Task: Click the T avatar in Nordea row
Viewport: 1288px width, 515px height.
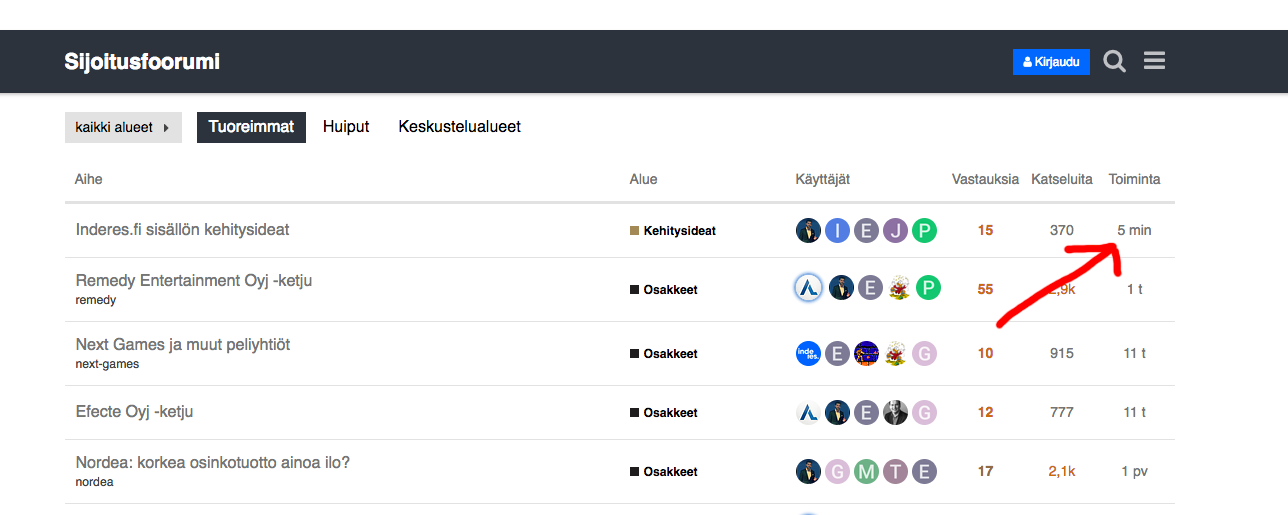Action: point(895,472)
